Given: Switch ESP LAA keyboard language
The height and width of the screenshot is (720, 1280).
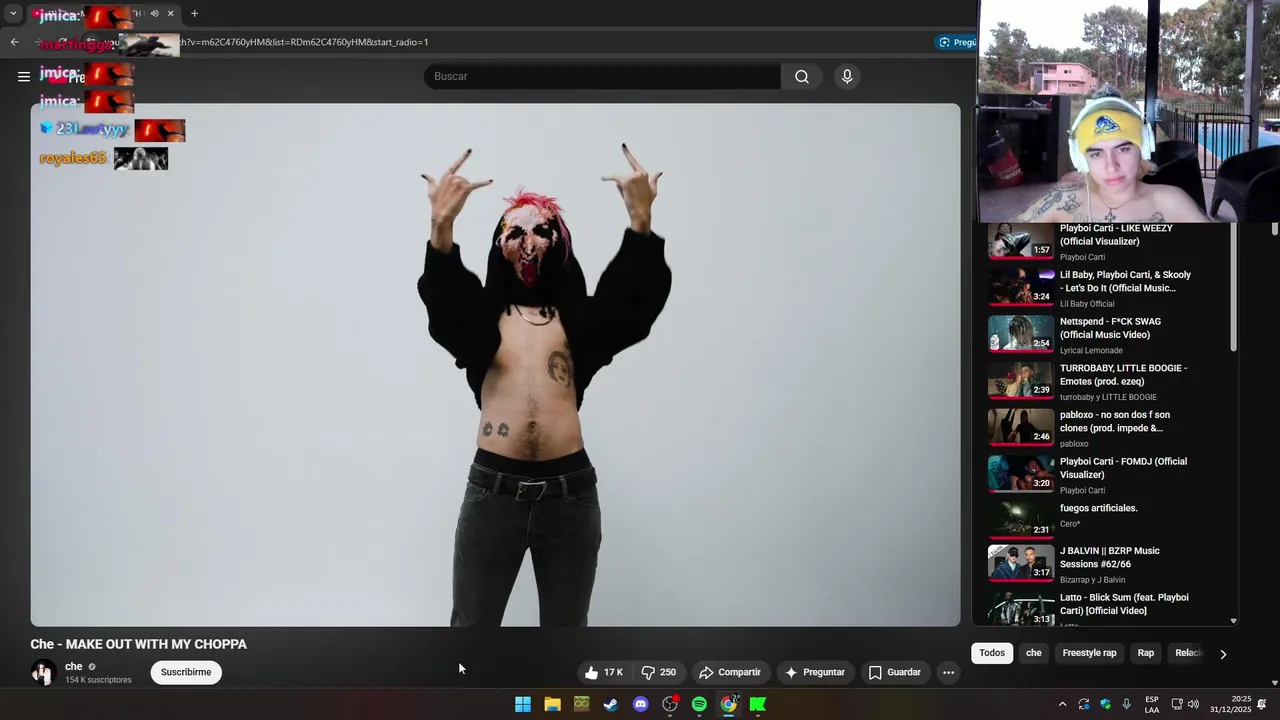Looking at the screenshot, I should [x=1152, y=704].
